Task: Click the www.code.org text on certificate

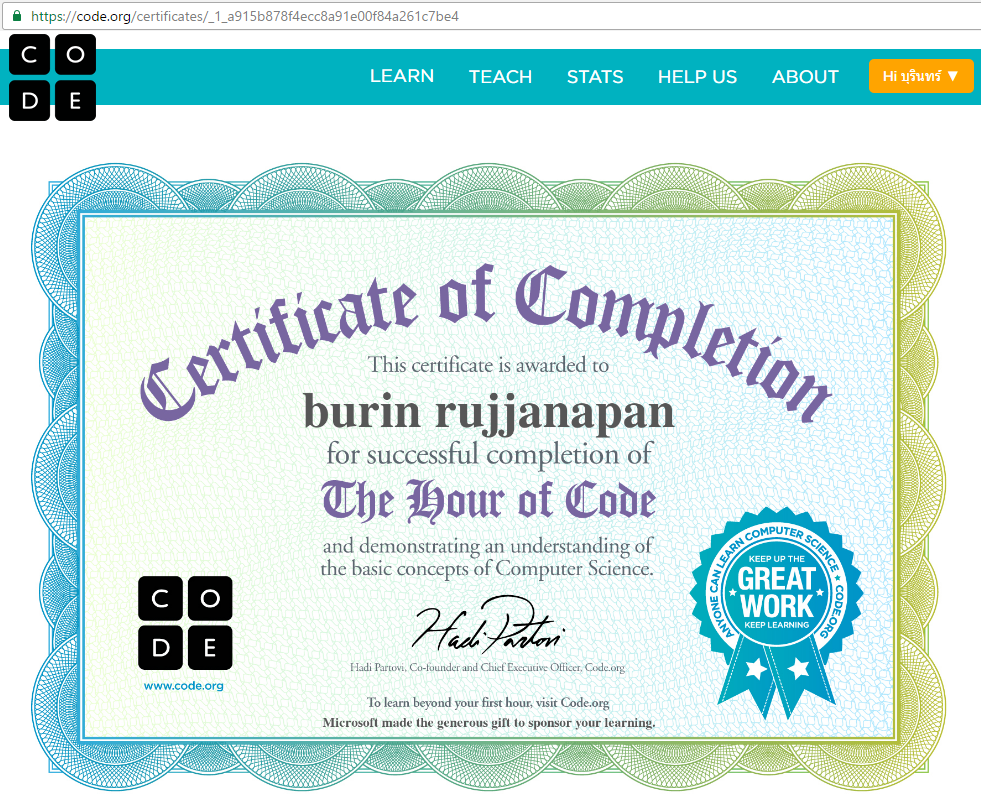Action: pyautogui.click(x=183, y=686)
